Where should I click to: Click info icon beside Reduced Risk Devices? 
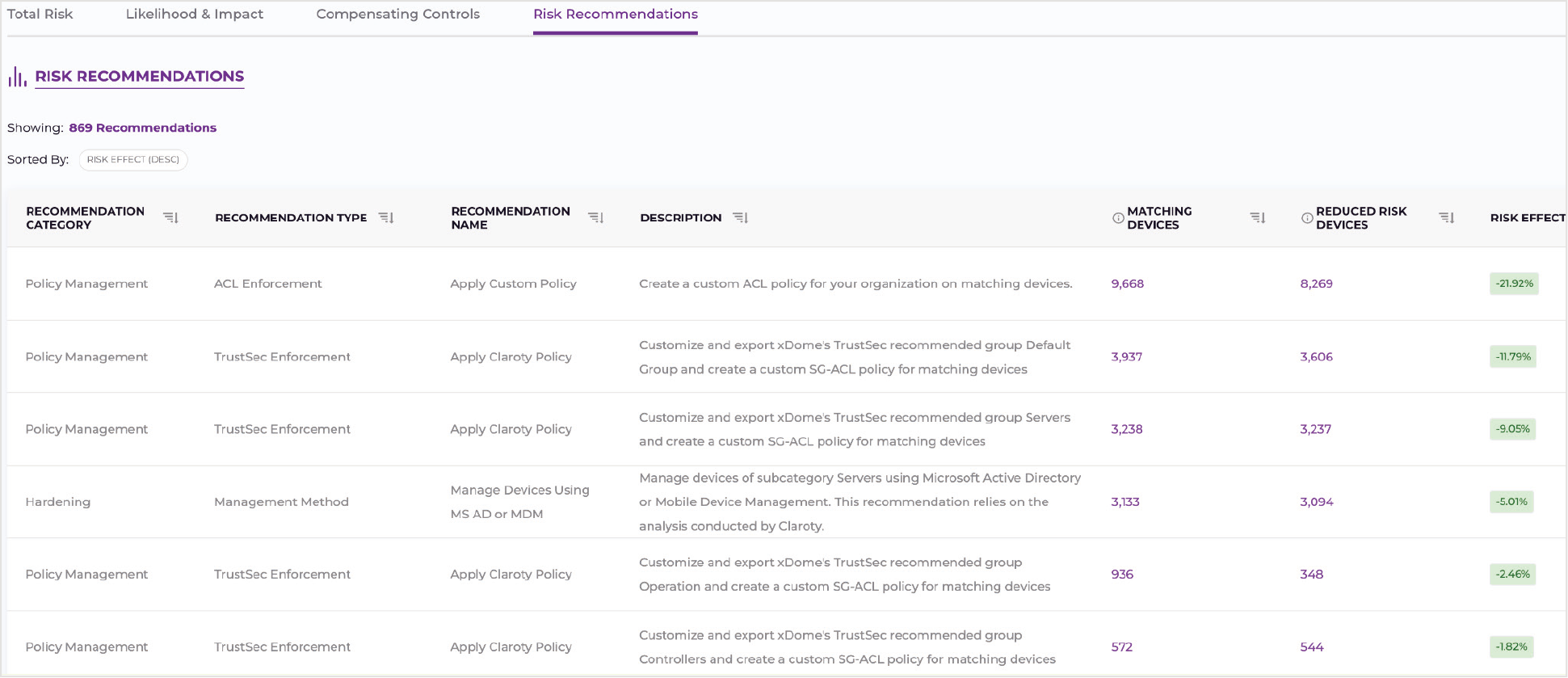[x=1307, y=218]
